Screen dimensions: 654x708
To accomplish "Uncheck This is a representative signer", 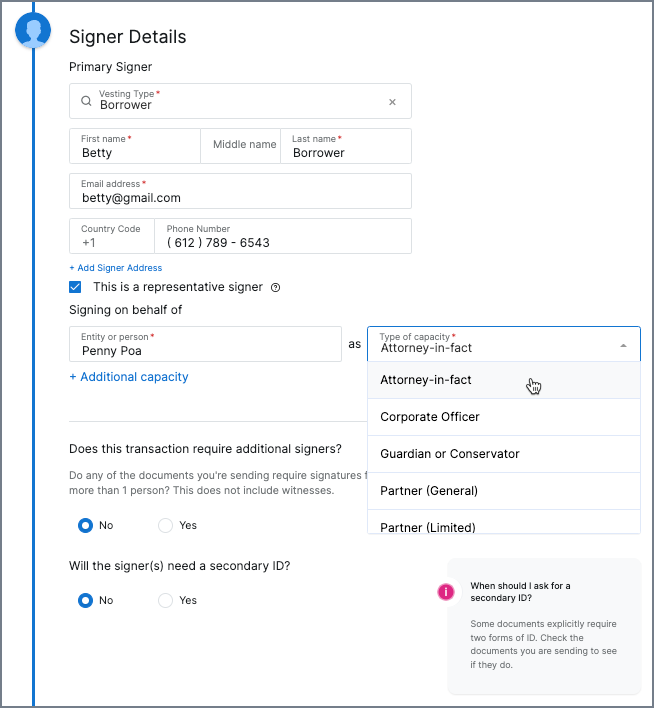I will (75, 287).
